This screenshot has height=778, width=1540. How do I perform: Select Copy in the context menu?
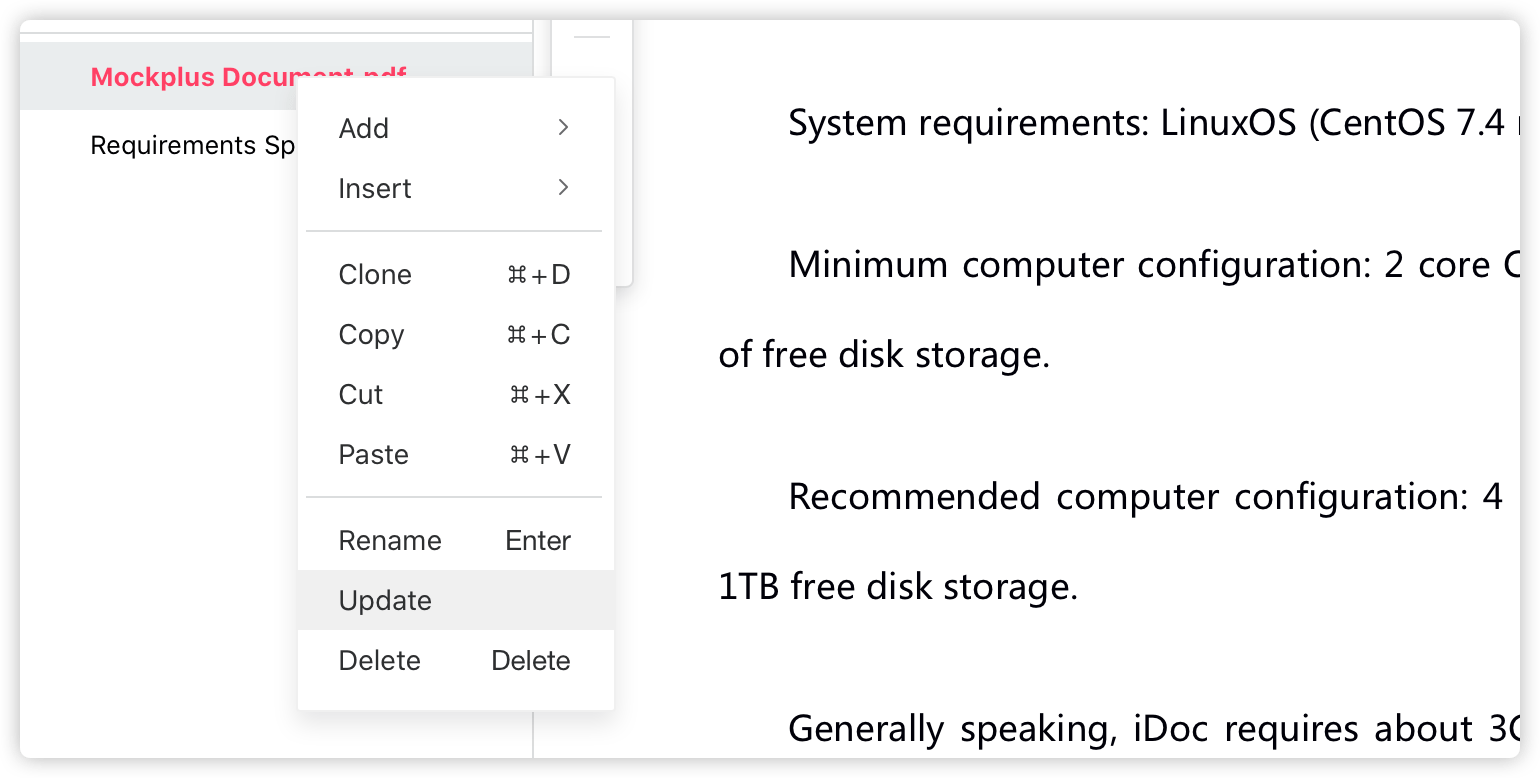[x=371, y=335]
